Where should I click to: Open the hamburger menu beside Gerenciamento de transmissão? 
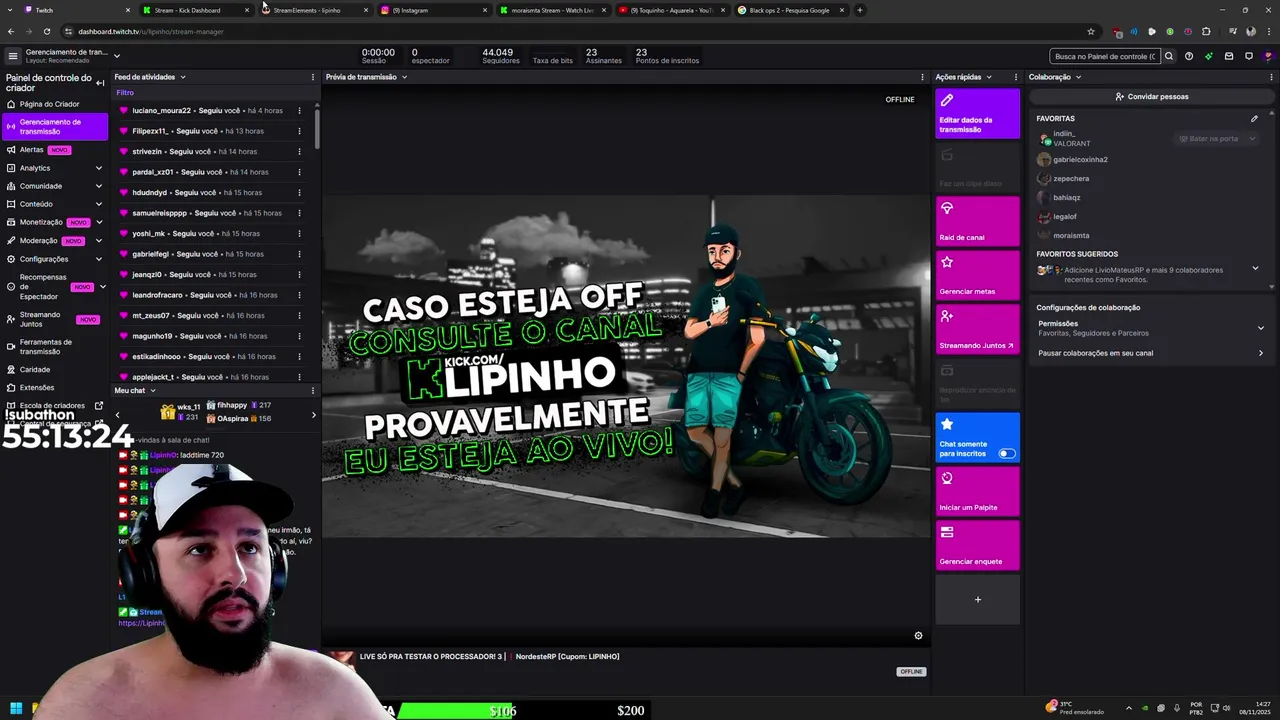click(x=13, y=56)
